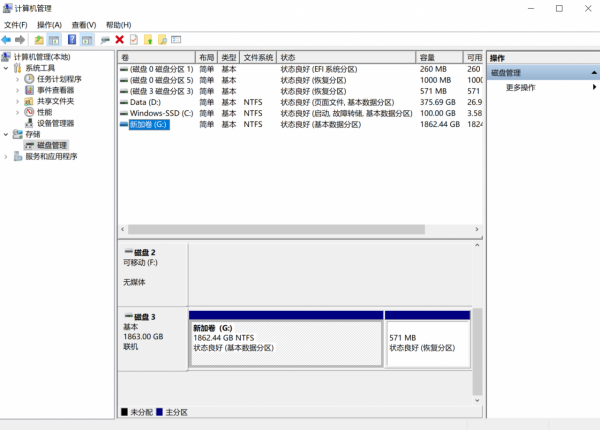600x430 pixels.
Task: Open the 帮助(H) menu
Action: point(119,25)
